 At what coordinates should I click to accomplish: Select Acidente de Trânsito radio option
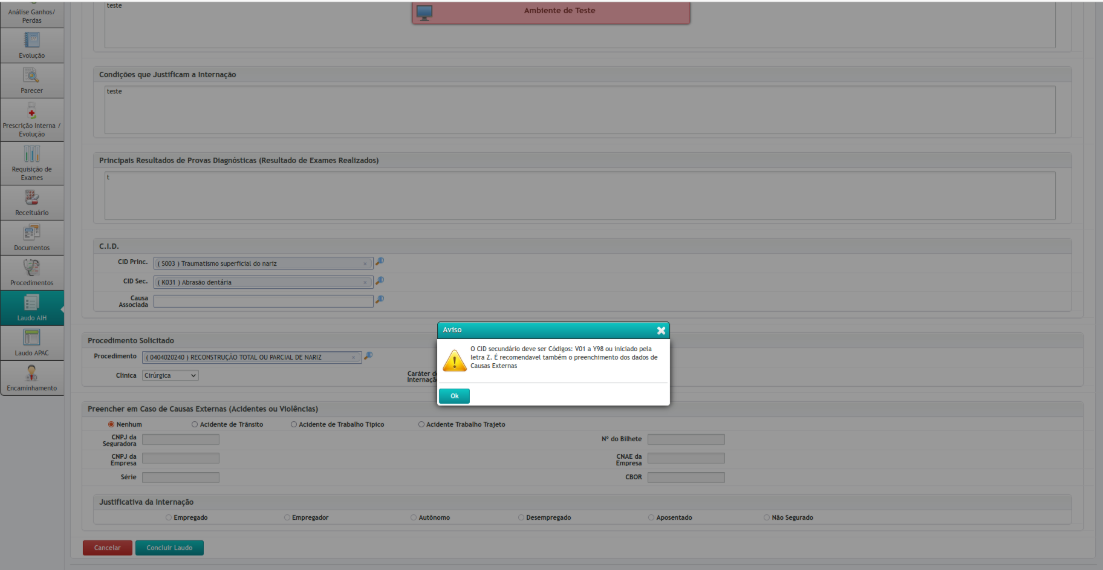195,424
